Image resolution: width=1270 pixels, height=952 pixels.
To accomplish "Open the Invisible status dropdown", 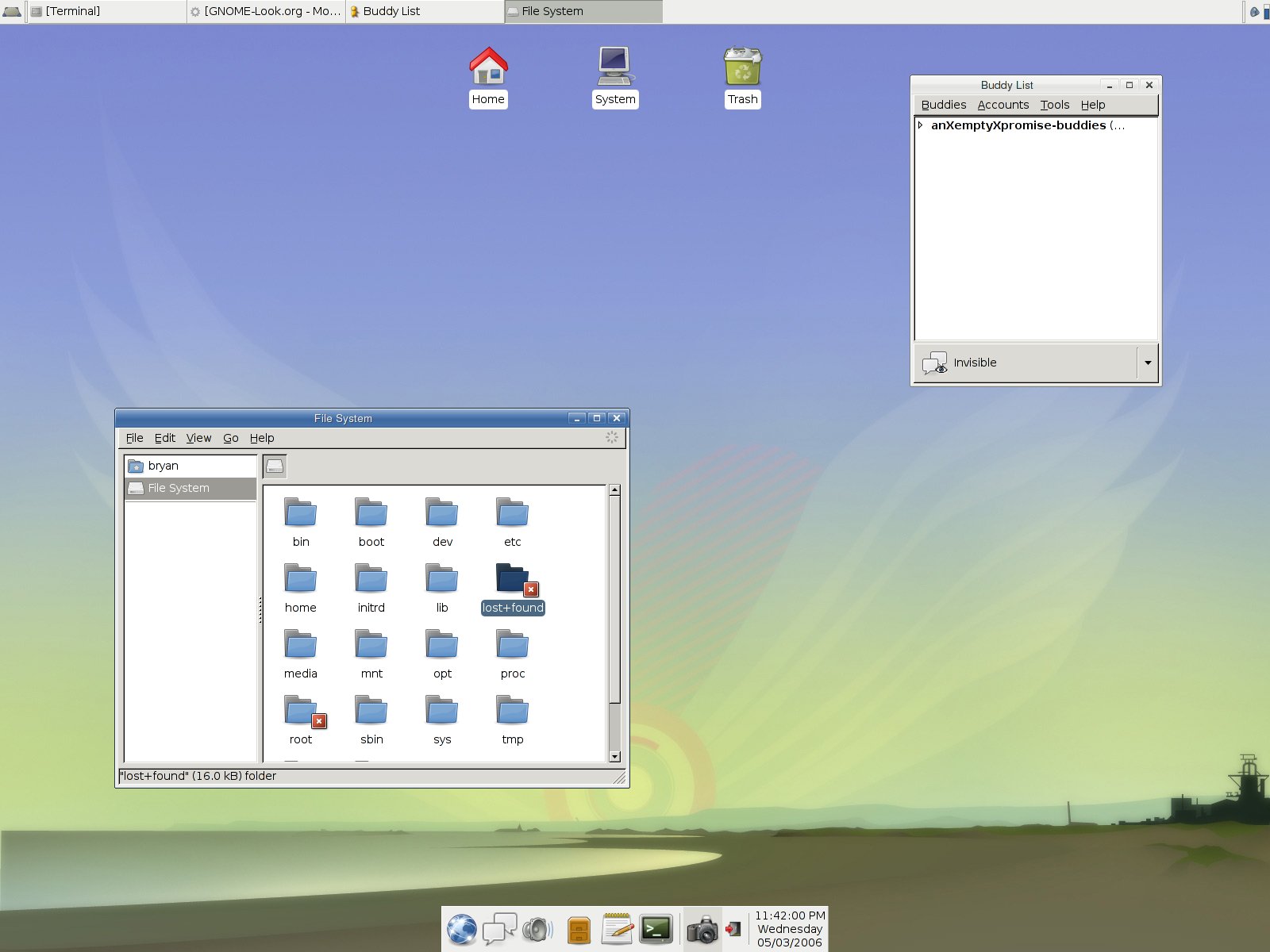I will coord(1148,363).
